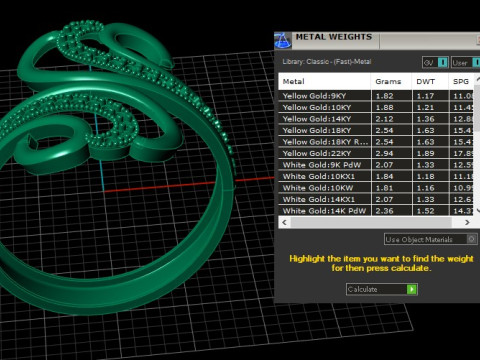Click the 2.36 grams value for 14K PdW
This screenshot has height=360, width=480.
pos(384,211)
